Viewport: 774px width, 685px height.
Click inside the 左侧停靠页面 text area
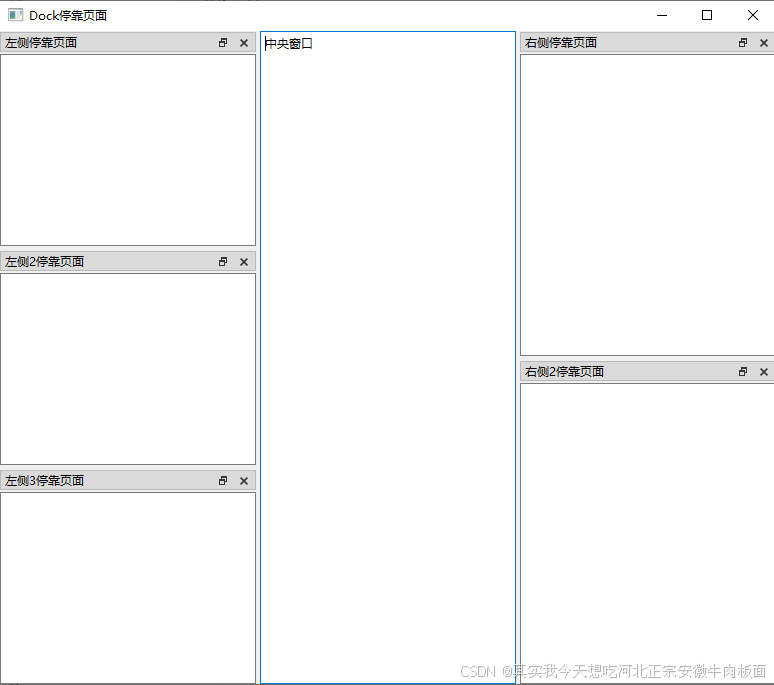(x=128, y=150)
